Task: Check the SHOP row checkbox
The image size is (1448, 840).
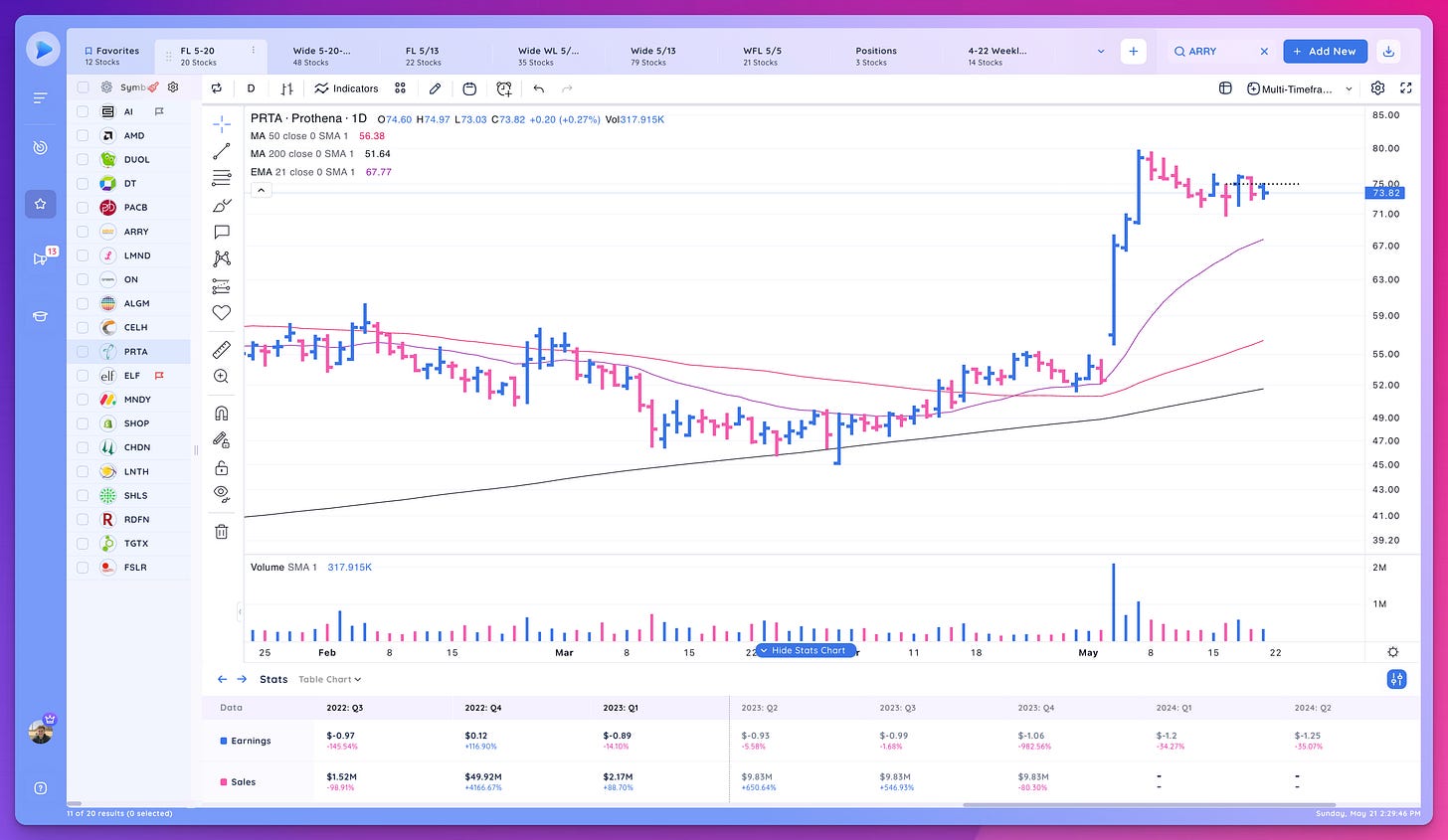Action: click(x=83, y=423)
